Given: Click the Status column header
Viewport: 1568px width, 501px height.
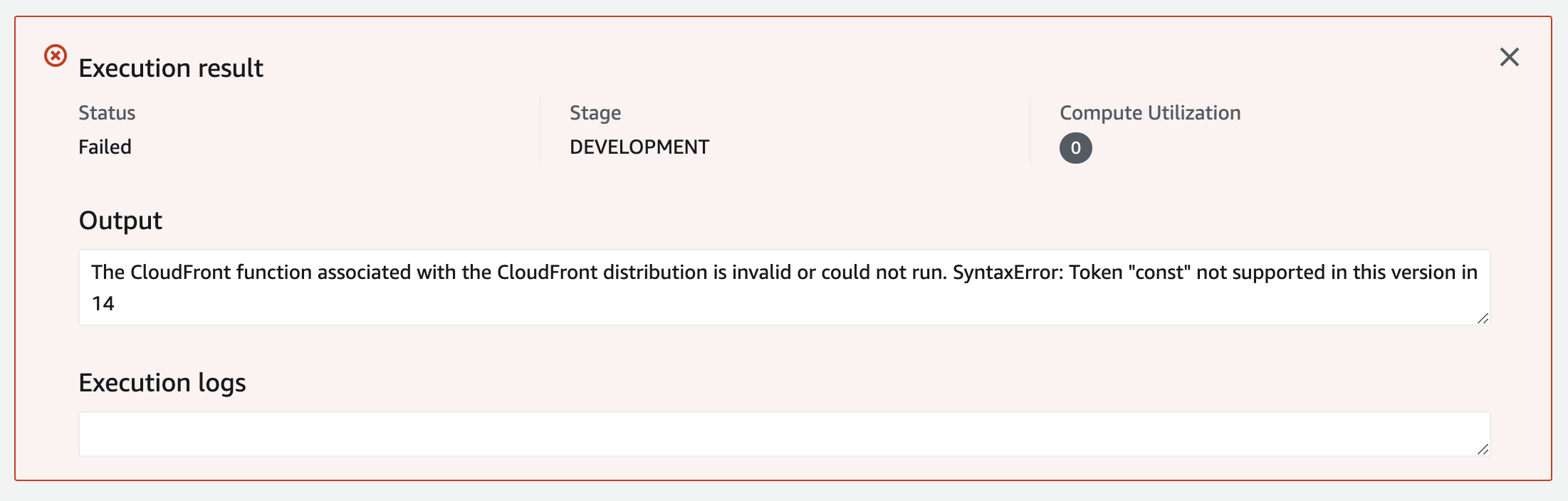Looking at the screenshot, I should tap(108, 112).
